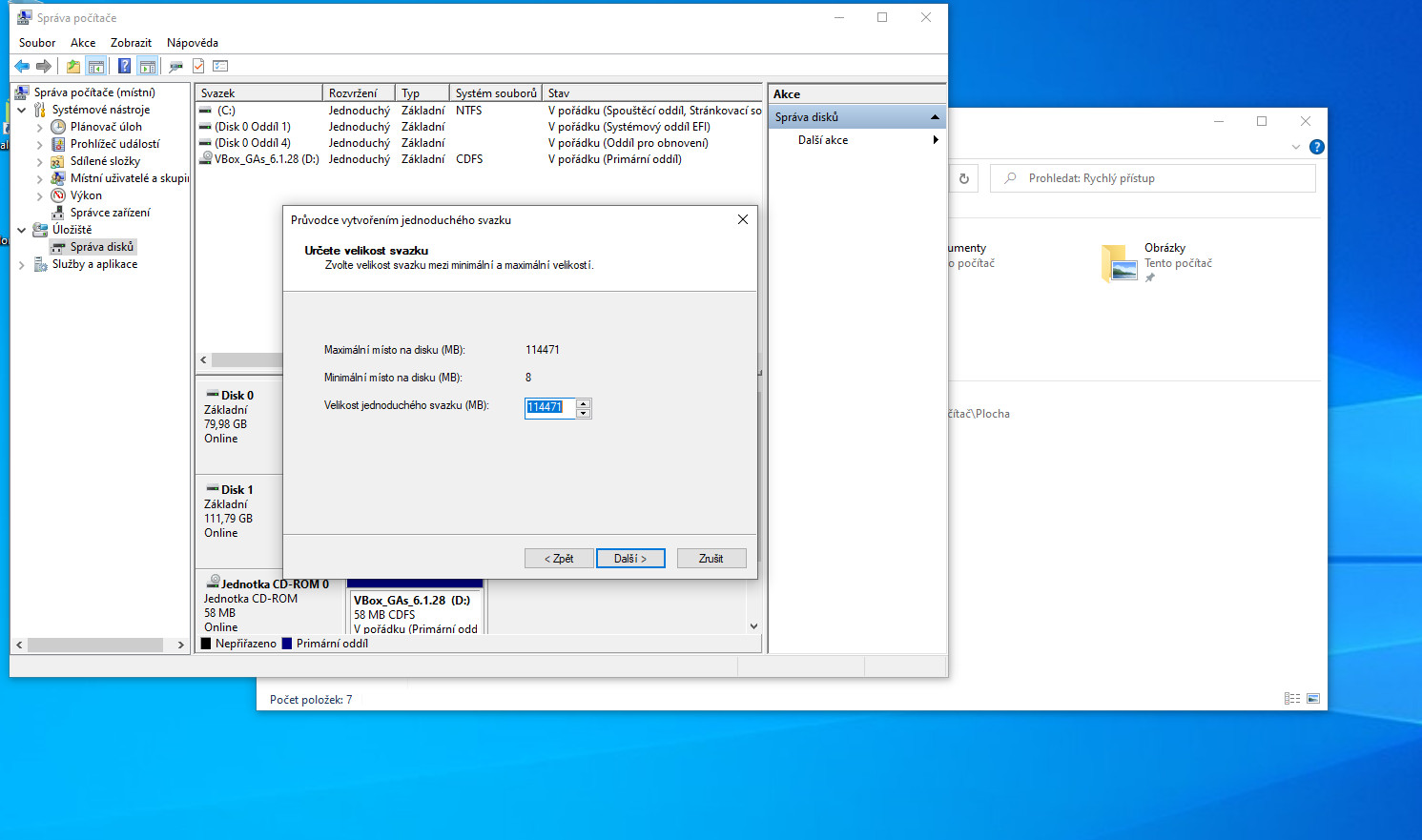Close the wizard with the X button
Viewport: 1422px width, 840px height.
click(743, 219)
